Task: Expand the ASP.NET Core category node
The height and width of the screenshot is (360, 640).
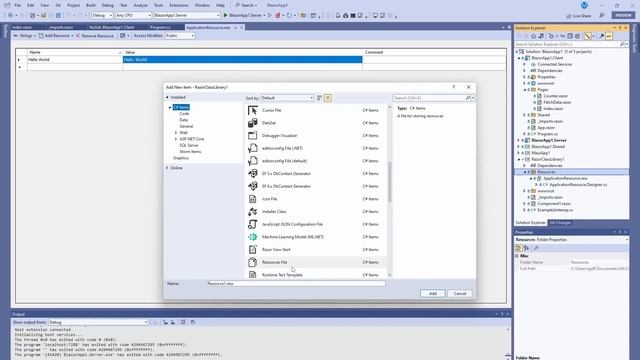Action: (176, 139)
